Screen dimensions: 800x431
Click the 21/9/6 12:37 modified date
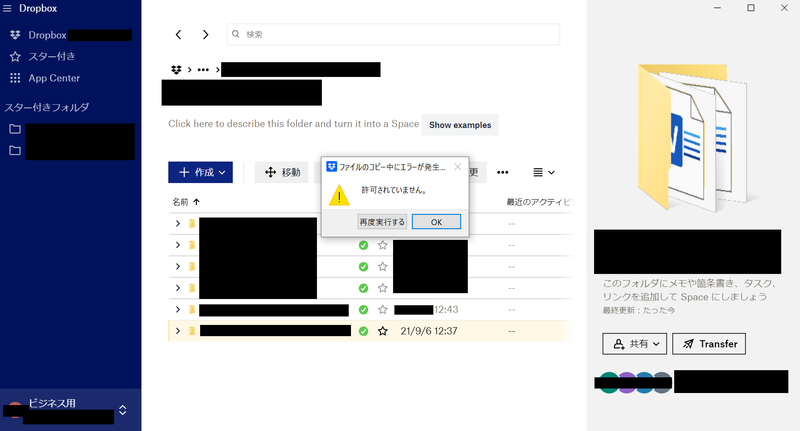pyautogui.click(x=429, y=331)
